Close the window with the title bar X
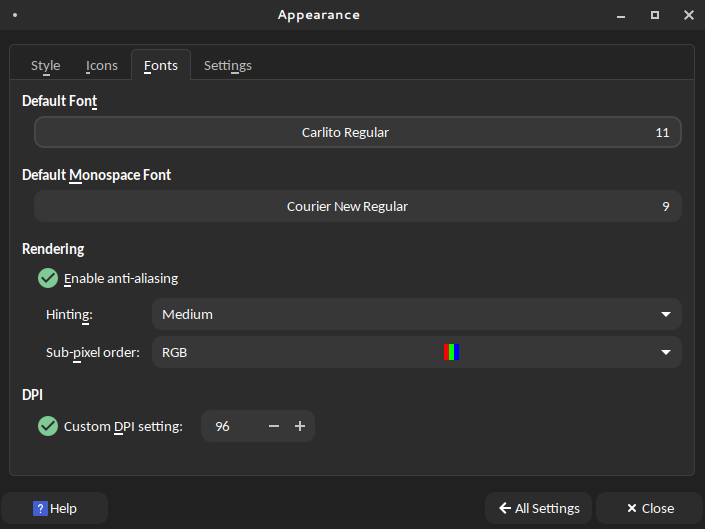 (x=688, y=15)
